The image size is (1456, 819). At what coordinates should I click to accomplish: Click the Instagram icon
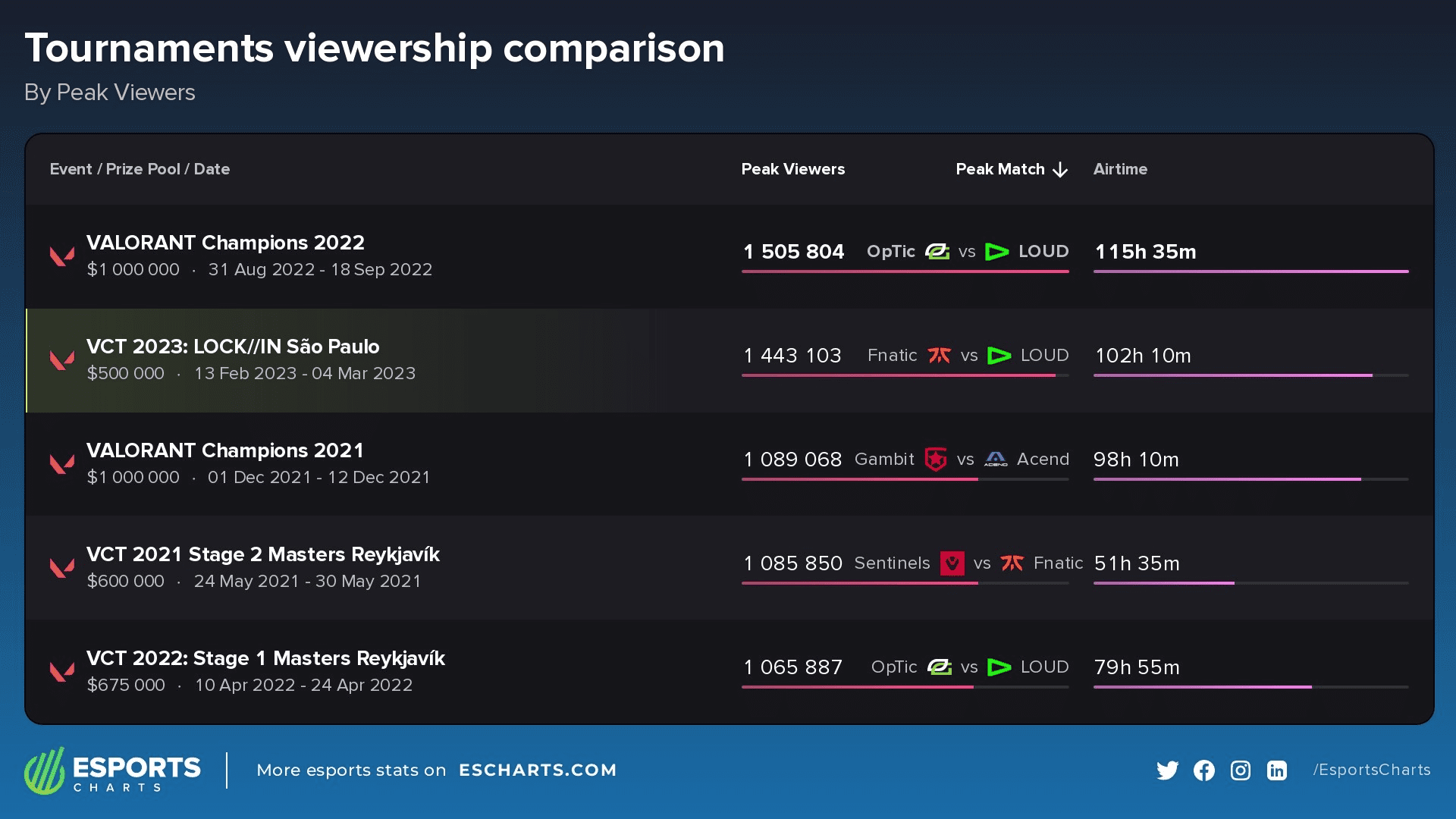pyautogui.click(x=1240, y=770)
